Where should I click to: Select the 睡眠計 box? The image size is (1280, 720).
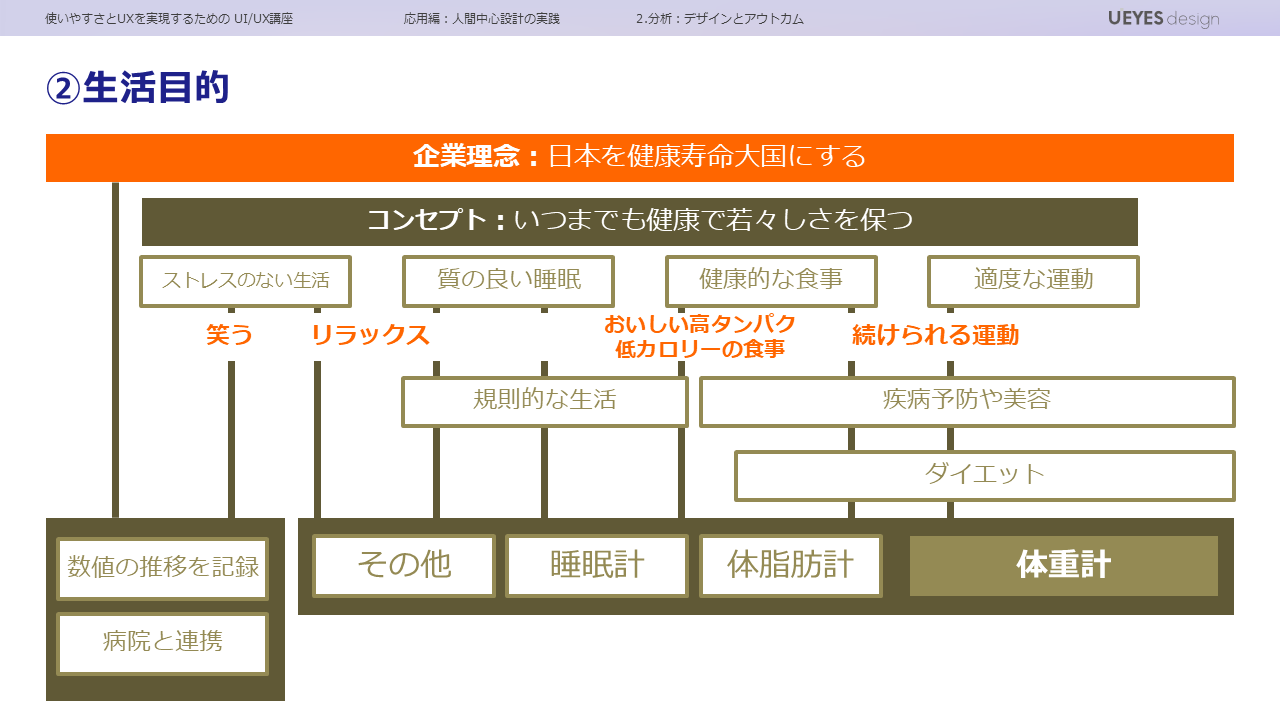pos(597,566)
